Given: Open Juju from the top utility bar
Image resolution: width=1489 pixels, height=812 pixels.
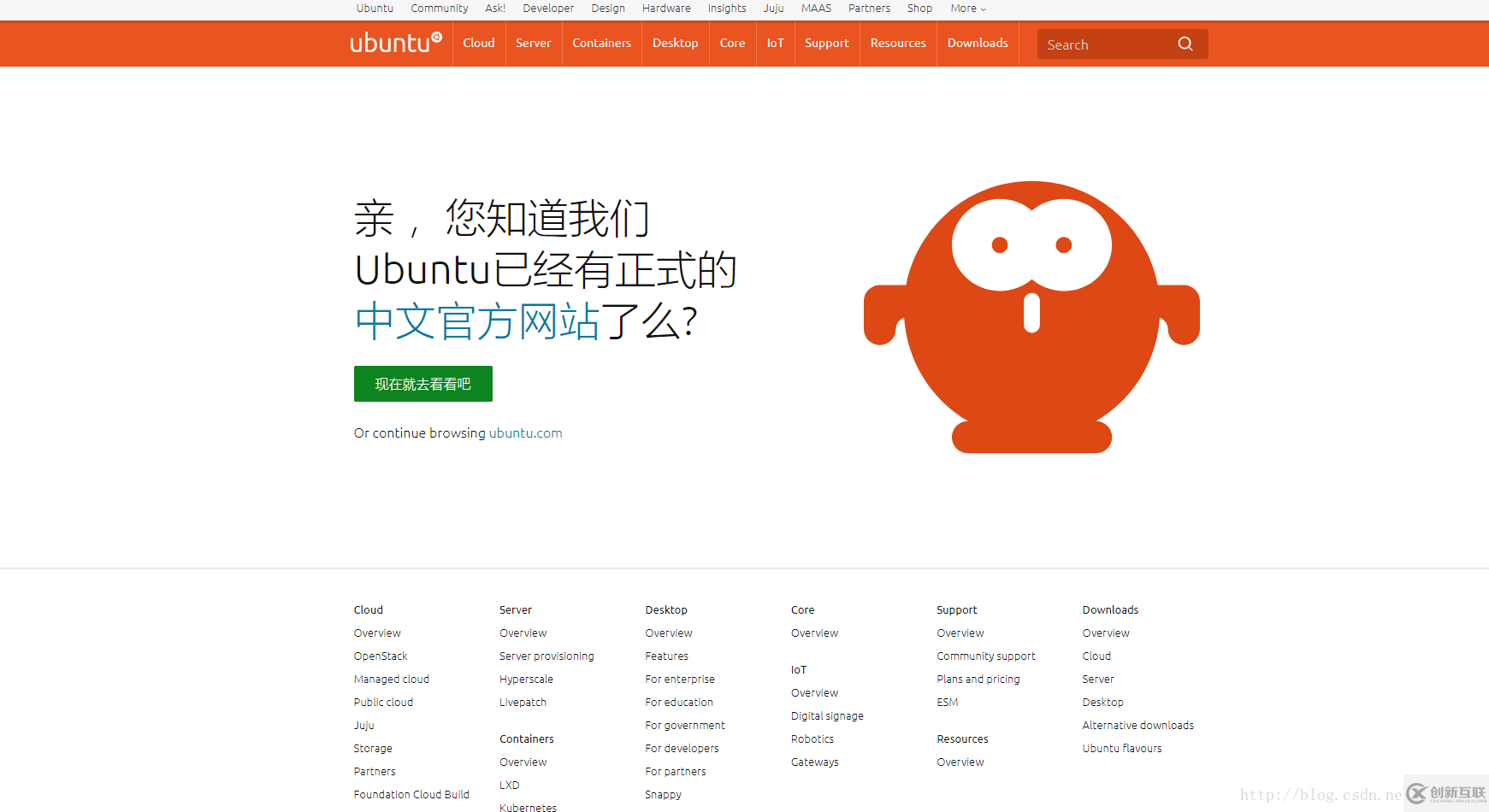Looking at the screenshot, I should coord(773,8).
